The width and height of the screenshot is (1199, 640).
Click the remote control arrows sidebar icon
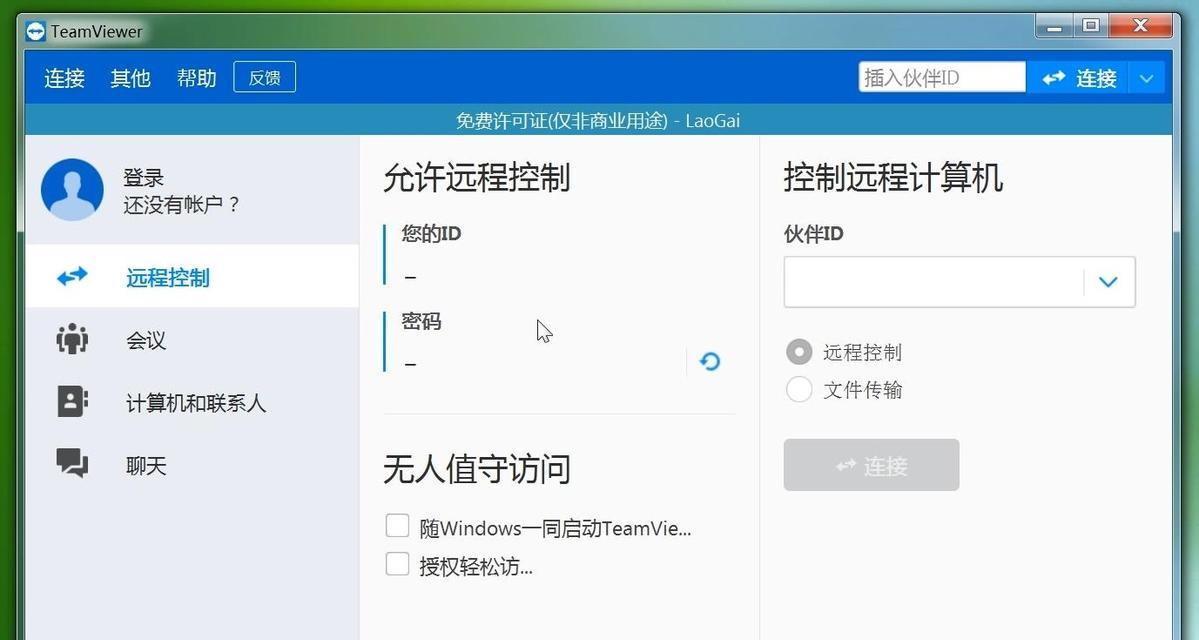pyautogui.click(x=73, y=276)
